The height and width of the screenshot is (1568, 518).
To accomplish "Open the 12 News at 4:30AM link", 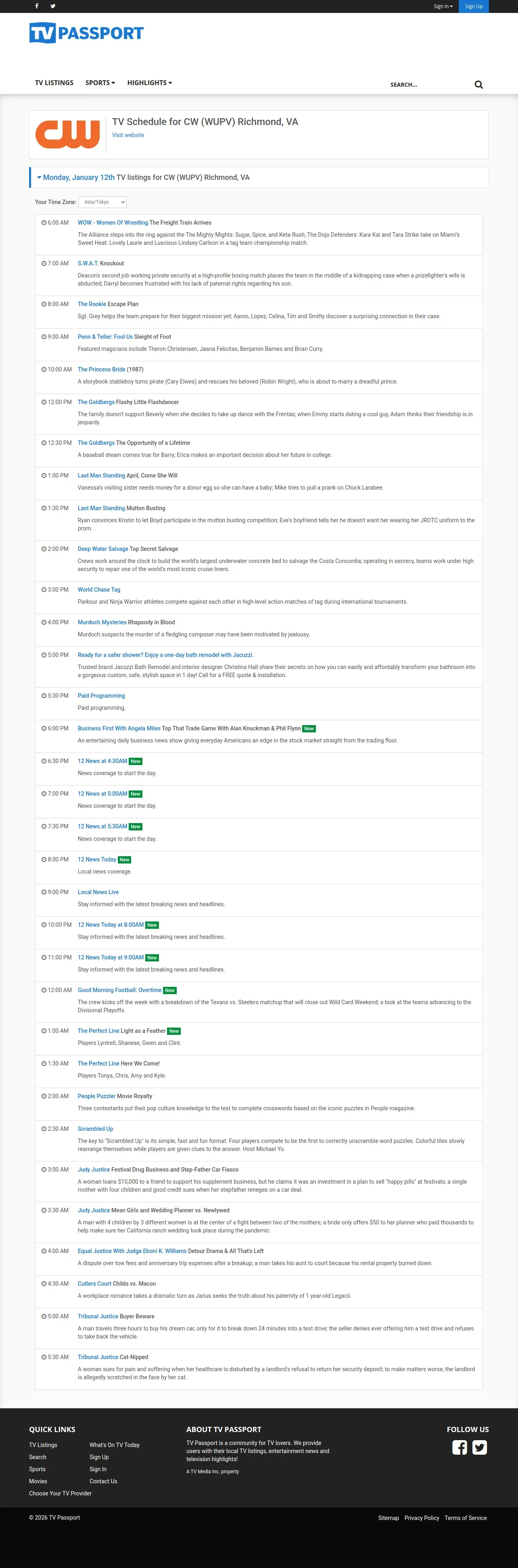I will (x=102, y=761).
